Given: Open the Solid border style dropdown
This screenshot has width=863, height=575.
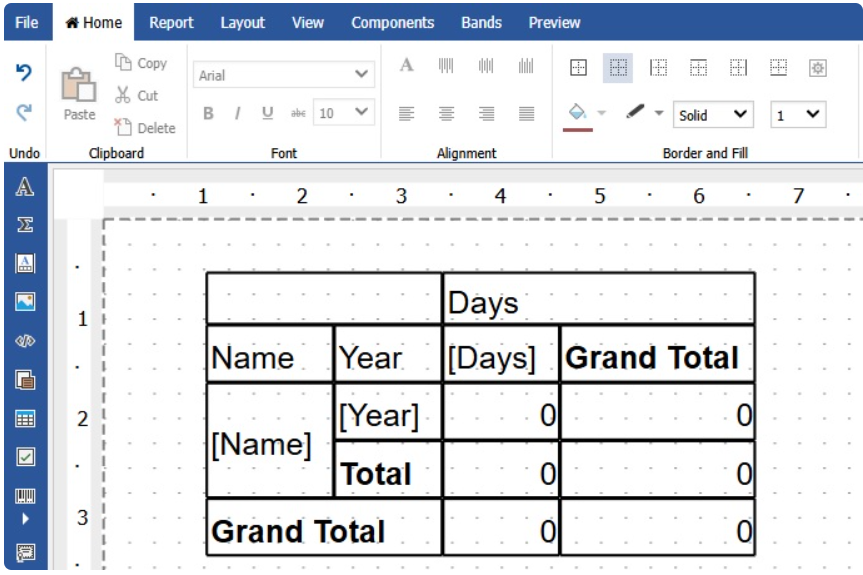Looking at the screenshot, I should [713, 115].
